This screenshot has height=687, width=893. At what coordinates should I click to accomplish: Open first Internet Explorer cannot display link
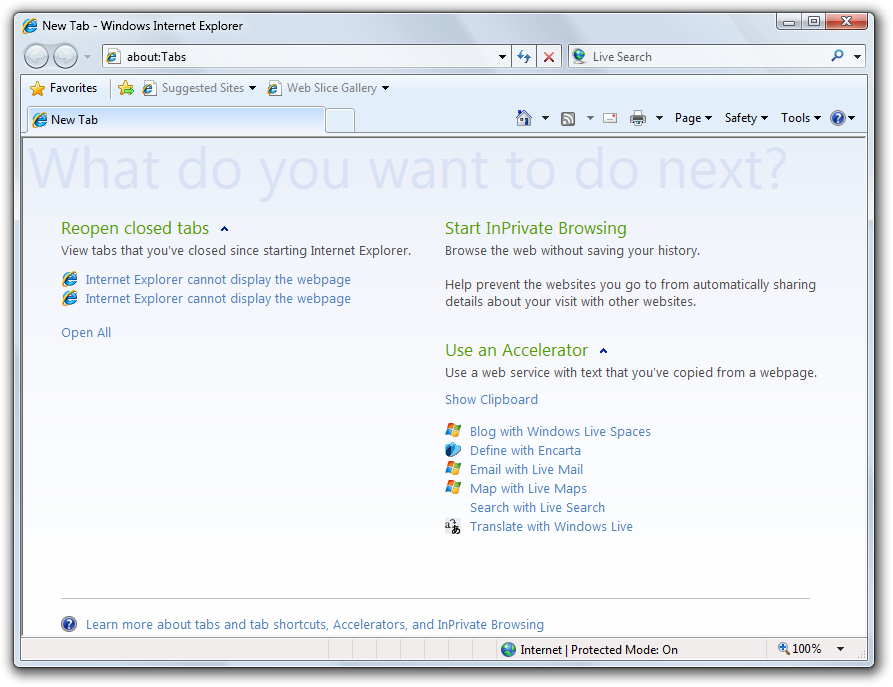coord(218,280)
